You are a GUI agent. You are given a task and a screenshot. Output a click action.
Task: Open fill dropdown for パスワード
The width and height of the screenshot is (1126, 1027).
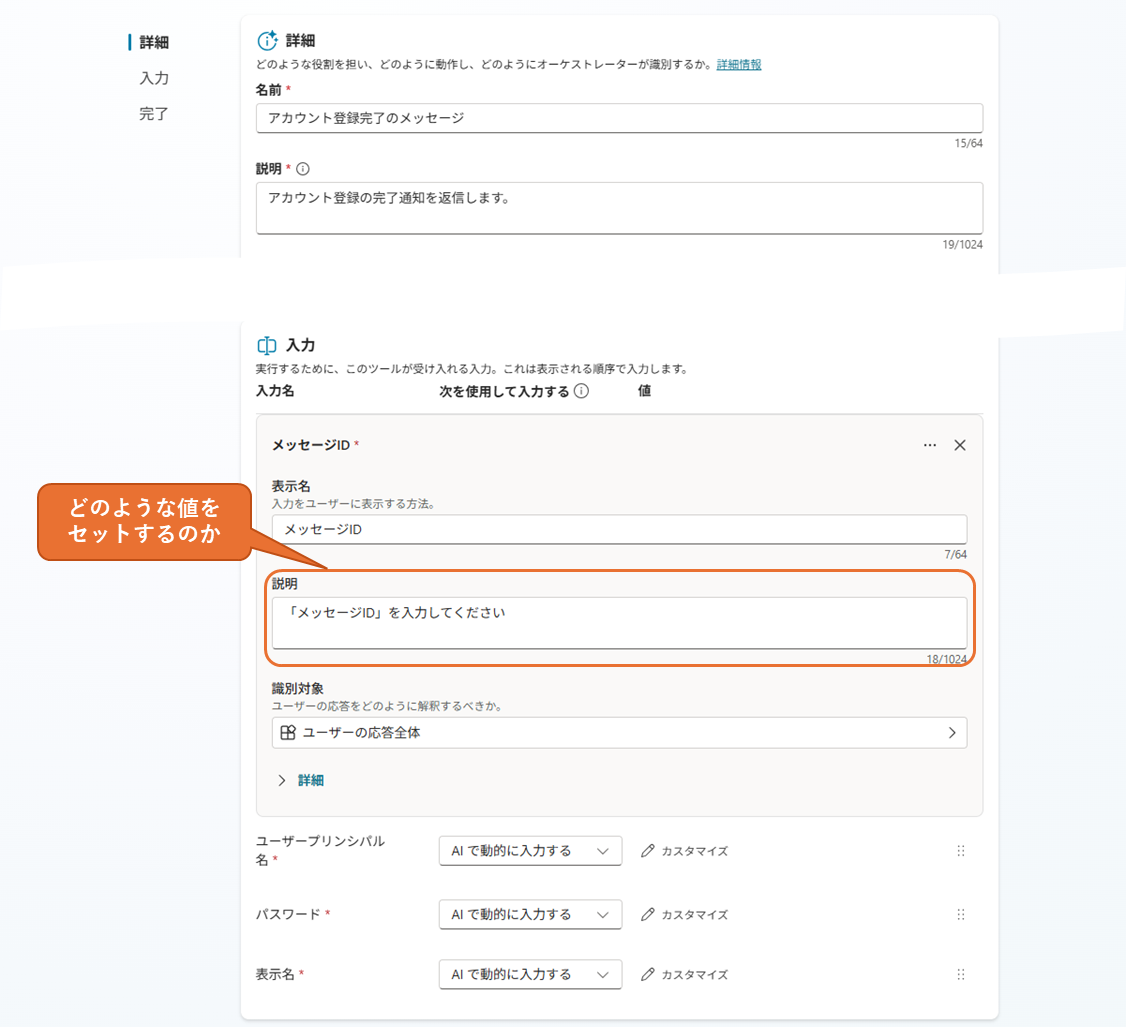point(530,914)
